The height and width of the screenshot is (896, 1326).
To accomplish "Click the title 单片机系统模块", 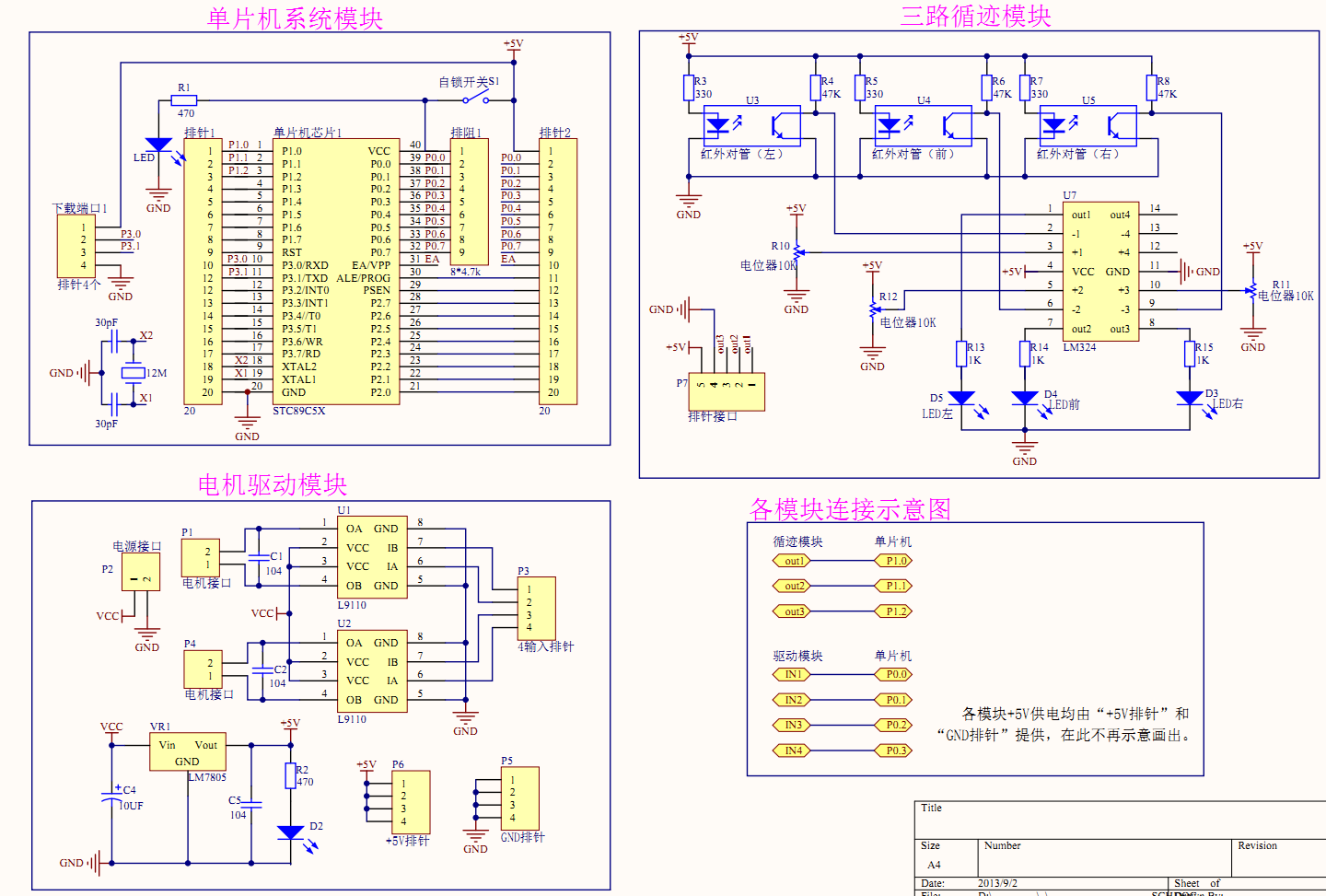I will (295, 18).
